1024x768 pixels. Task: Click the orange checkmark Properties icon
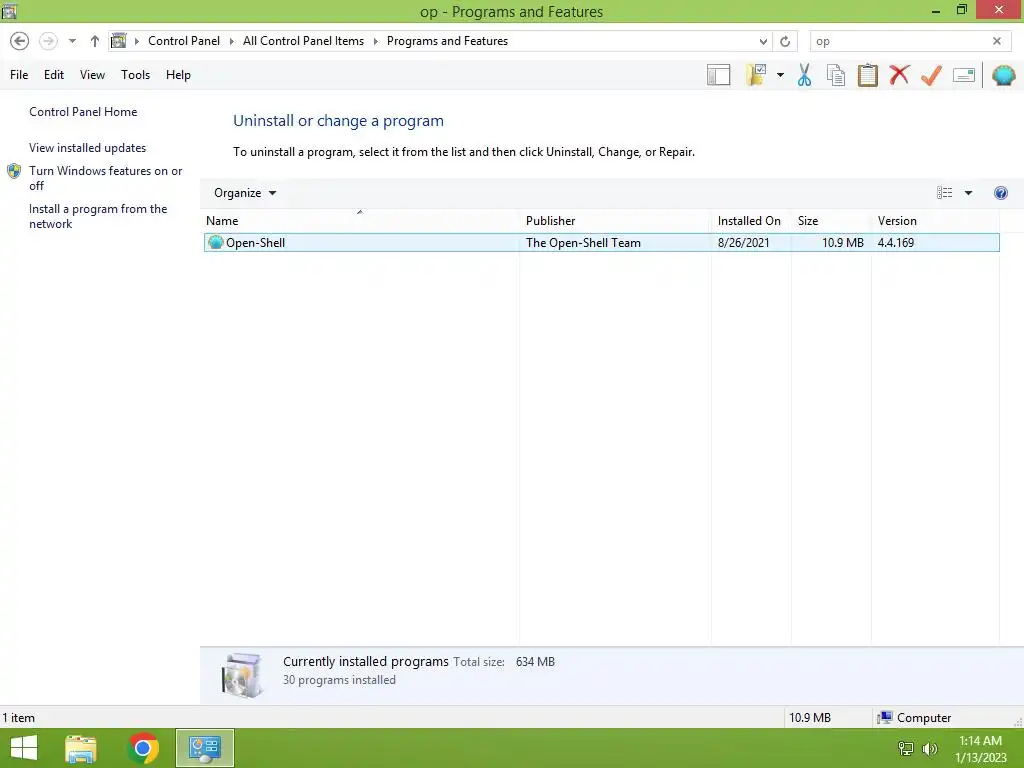click(931, 75)
